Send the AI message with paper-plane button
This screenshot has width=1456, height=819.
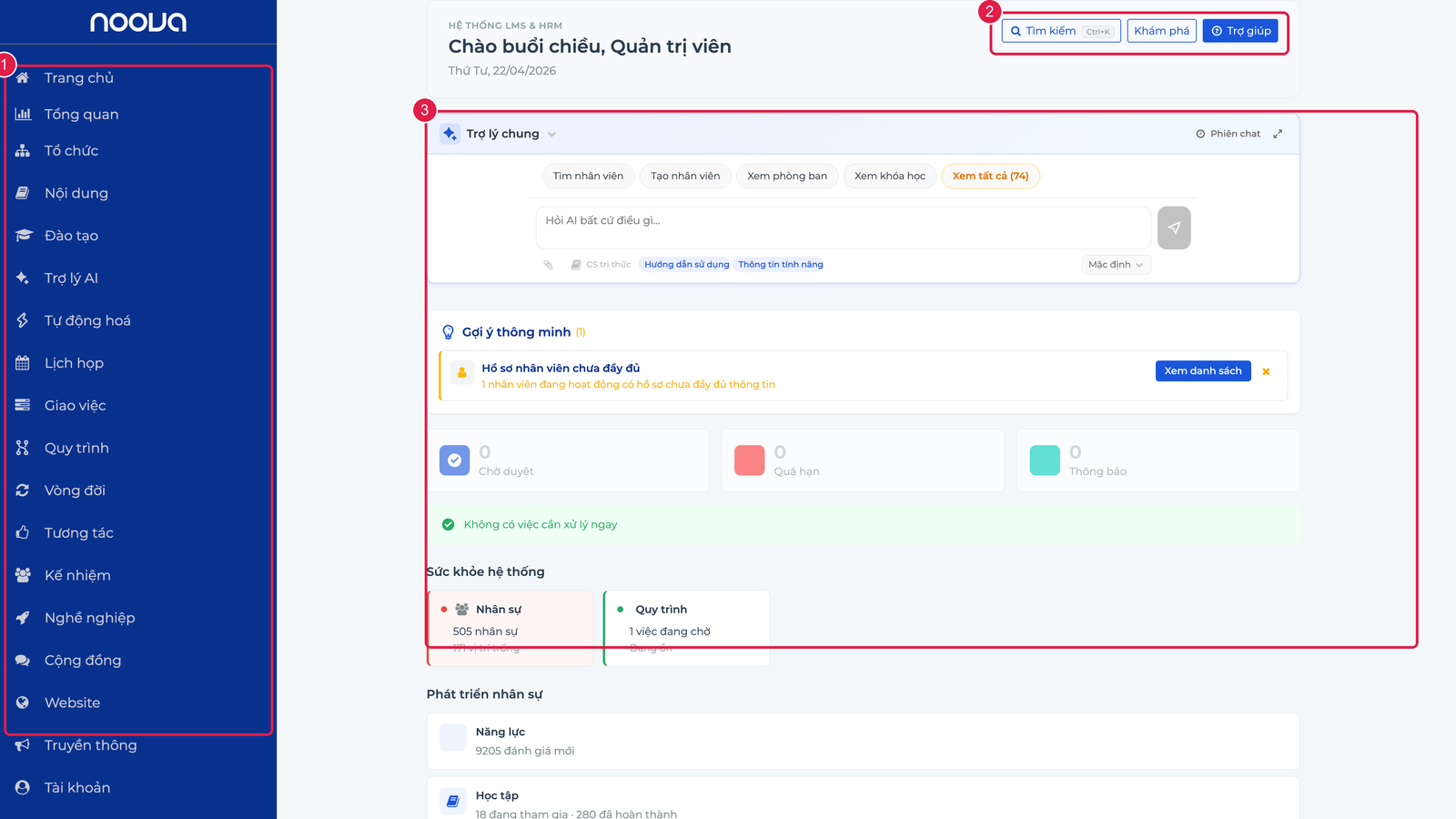(1174, 227)
